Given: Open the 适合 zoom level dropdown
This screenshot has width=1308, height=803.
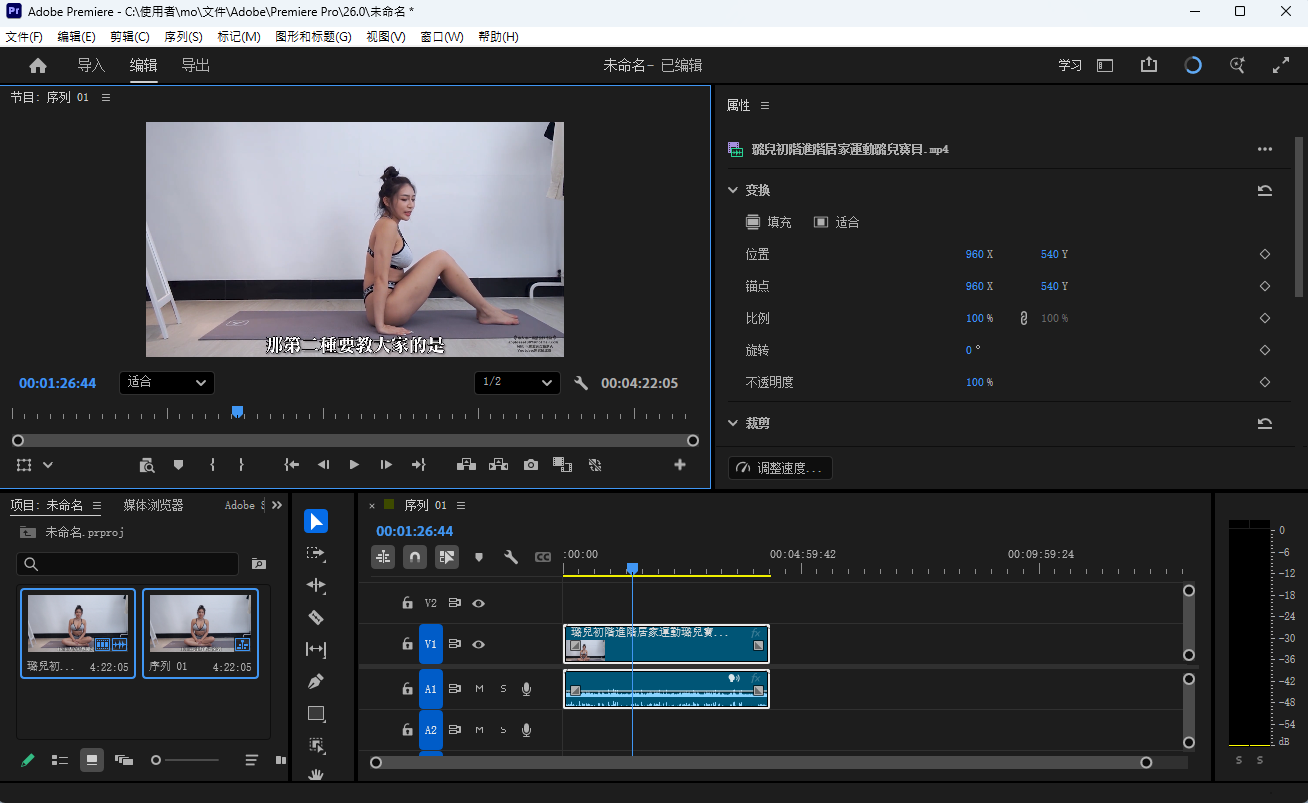Looking at the screenshot, I should pos(167,382).
